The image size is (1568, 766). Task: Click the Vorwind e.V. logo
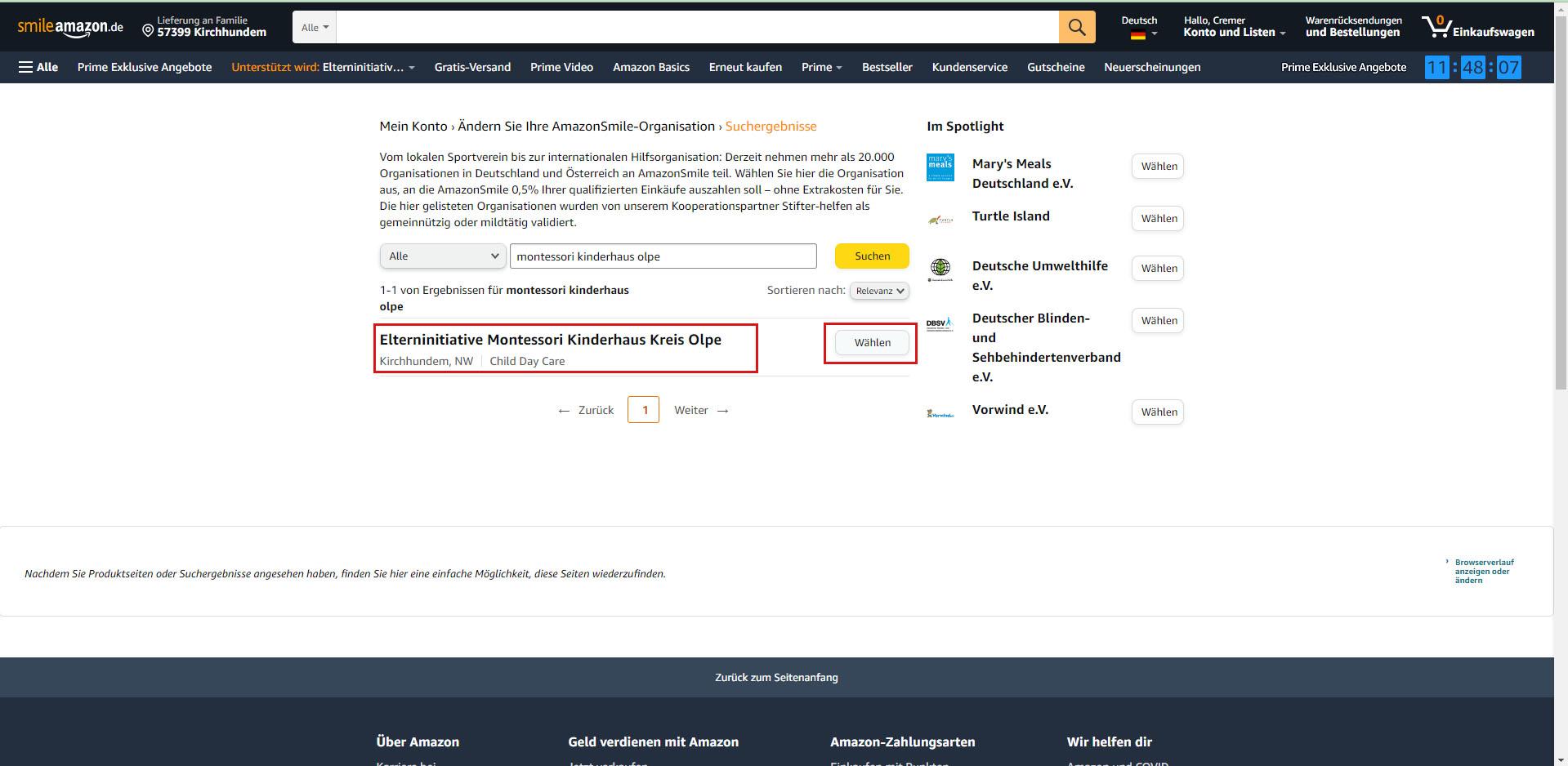pos(940,413)
